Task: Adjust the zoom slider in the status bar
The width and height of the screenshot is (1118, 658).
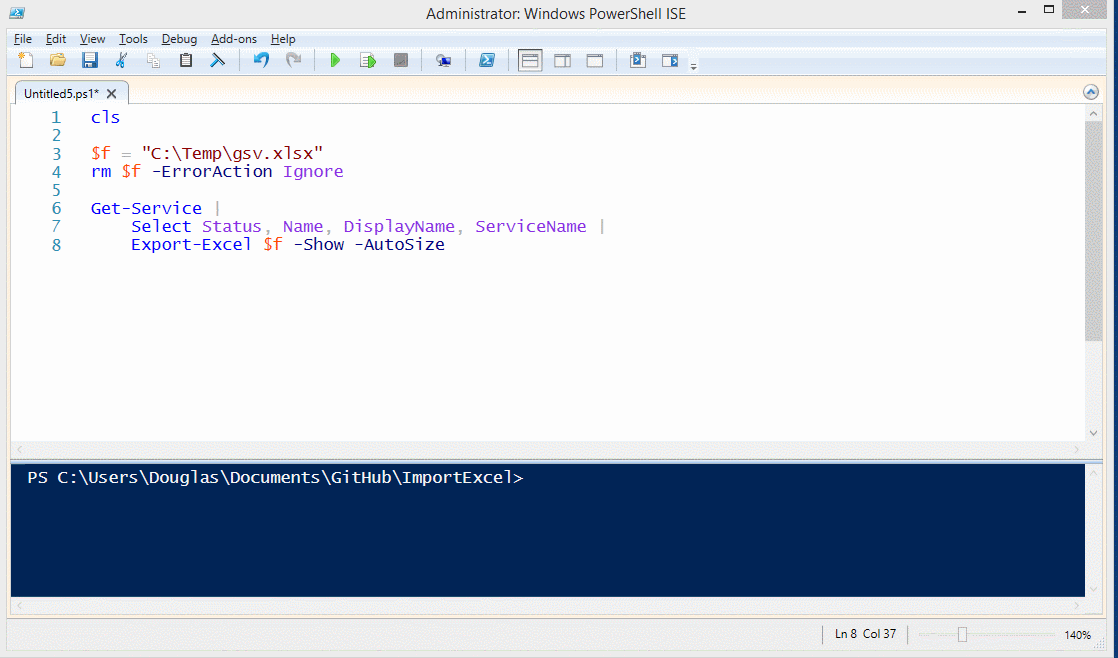Action: [x=962, y=635]
